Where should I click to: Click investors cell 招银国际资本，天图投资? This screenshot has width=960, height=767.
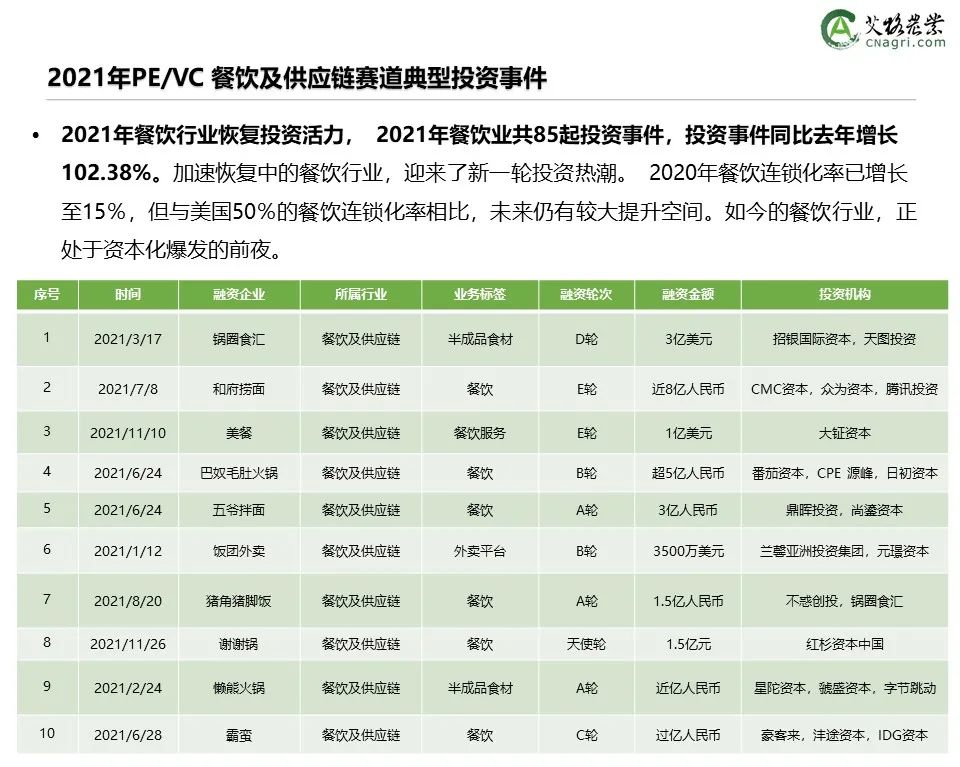tap(845, 339)
